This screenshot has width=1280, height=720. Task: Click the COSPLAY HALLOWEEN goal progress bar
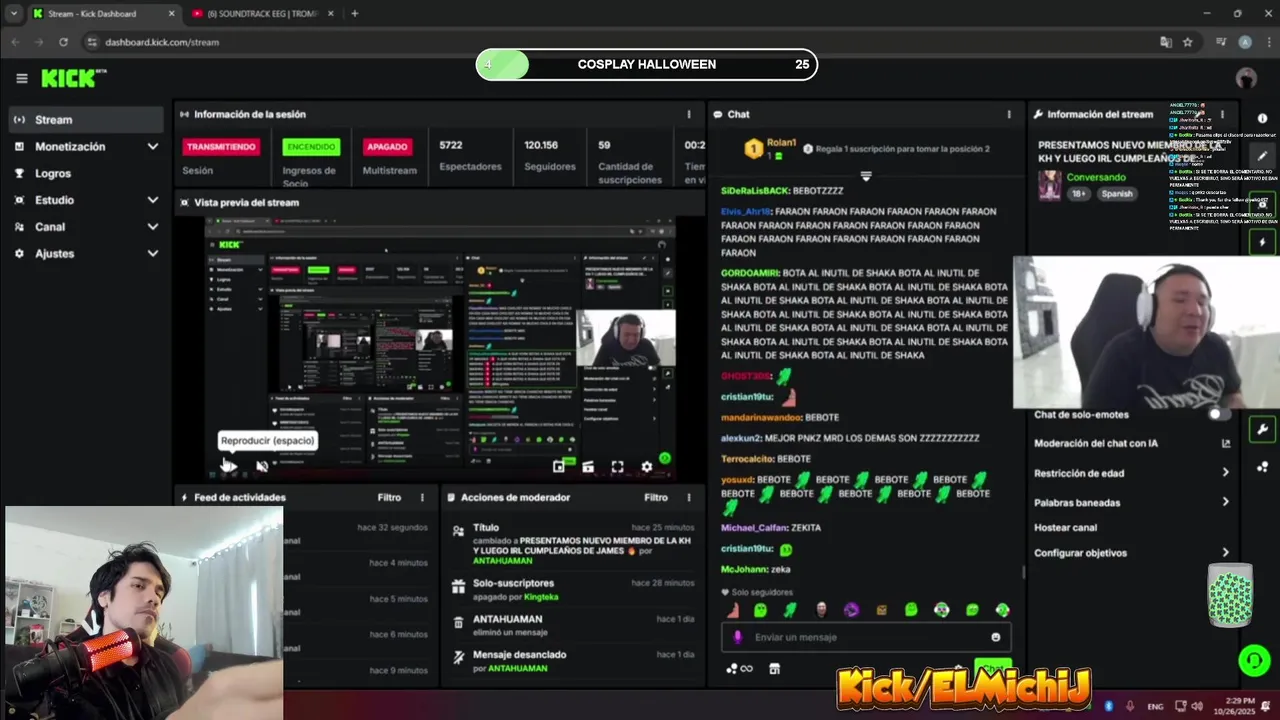647,64
